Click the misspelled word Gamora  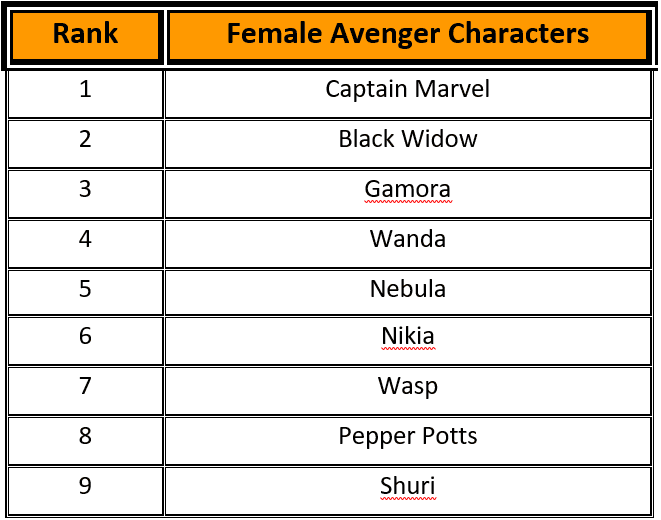click(408, 189)
